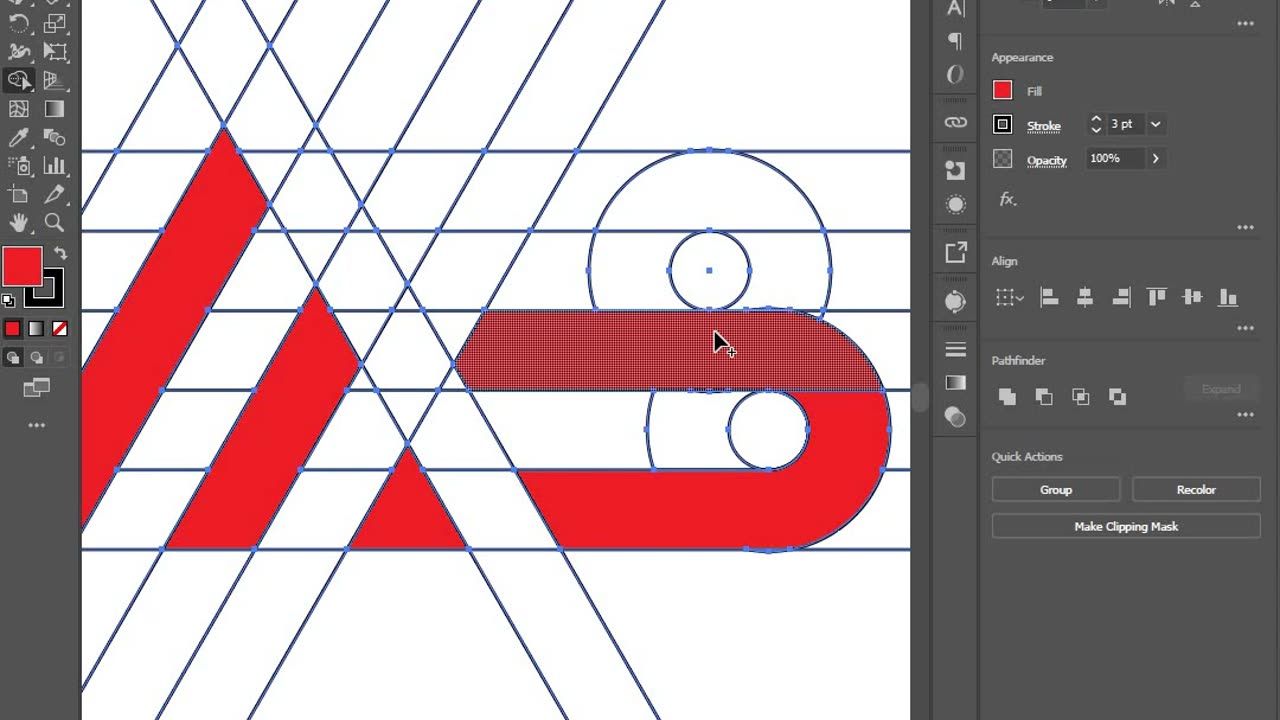This screenshot has width=1280, height=720.
Task: Open more options in Appearance section
Action: (1245, 228)
